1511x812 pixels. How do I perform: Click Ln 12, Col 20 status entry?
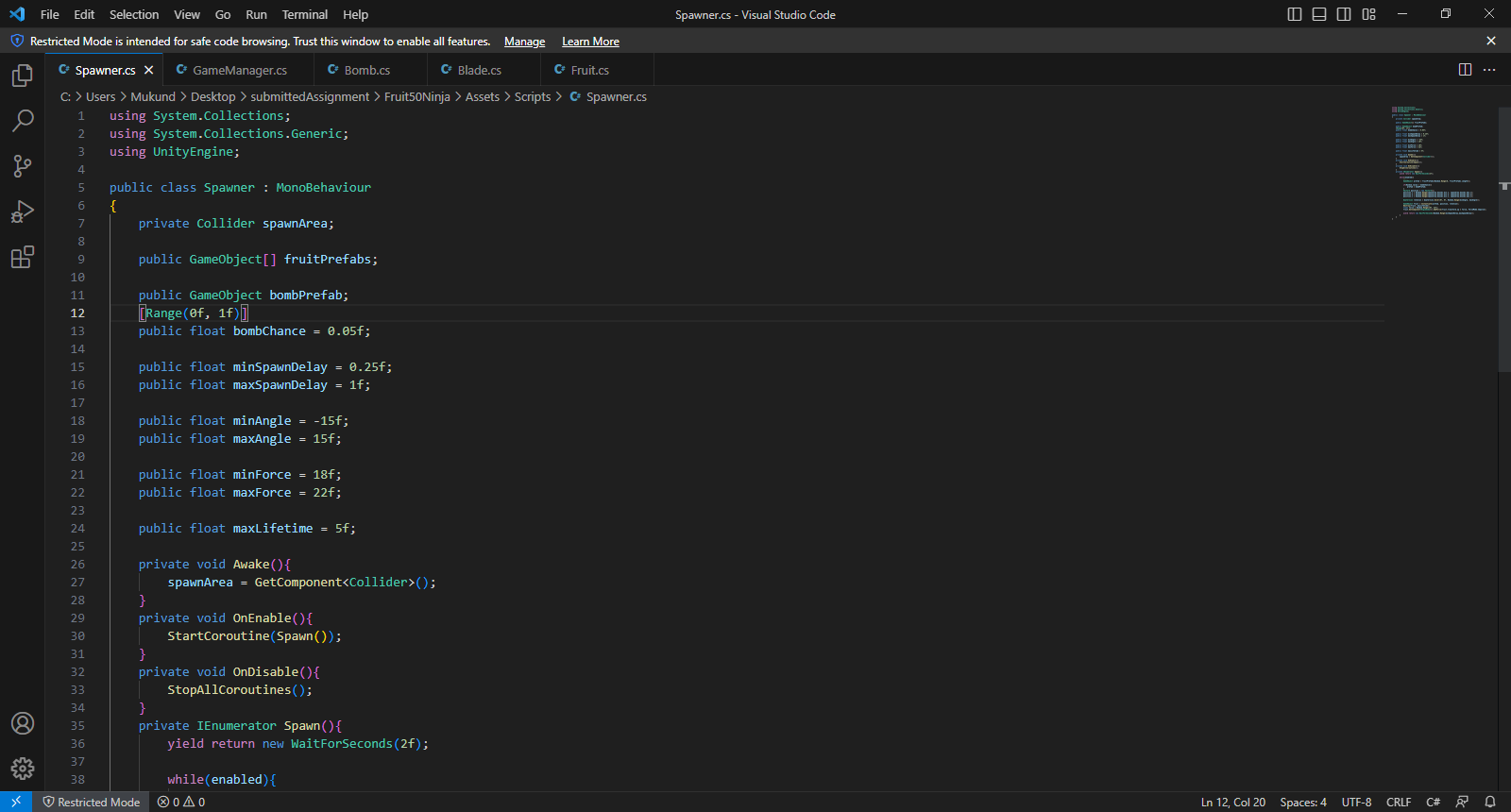point(1232,802)
